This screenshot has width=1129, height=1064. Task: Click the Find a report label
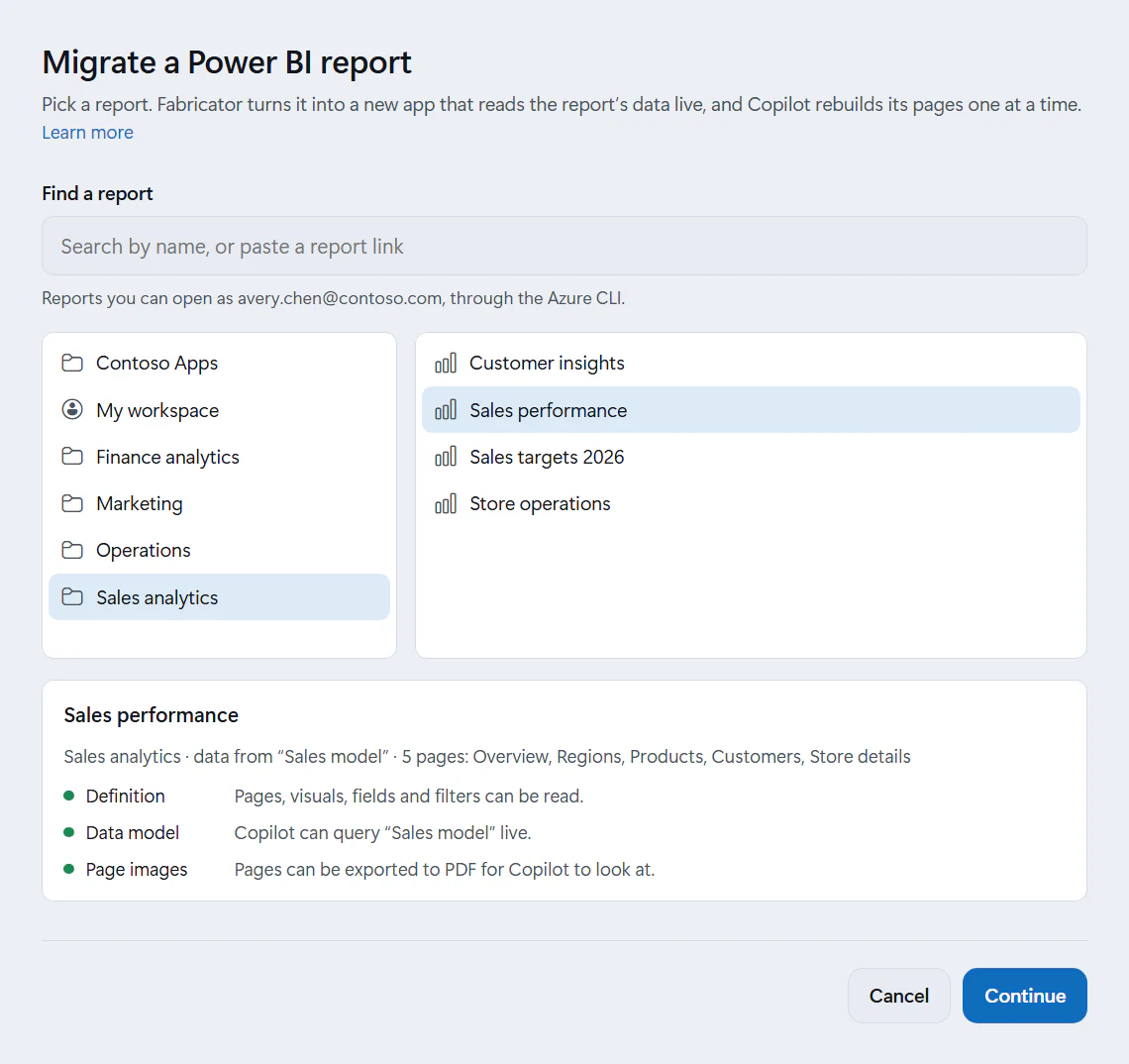click(97, 194)
